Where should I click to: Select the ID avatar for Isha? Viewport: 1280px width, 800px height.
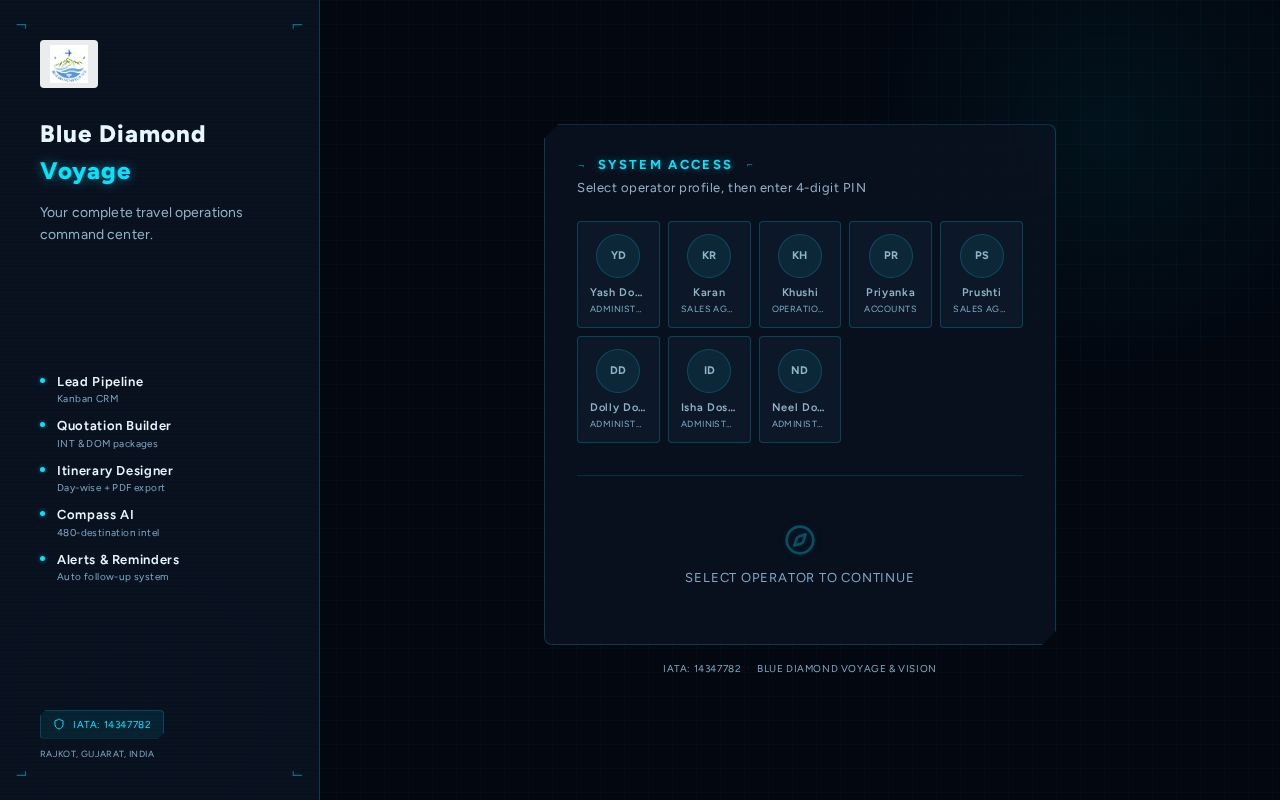click(709, 371)
